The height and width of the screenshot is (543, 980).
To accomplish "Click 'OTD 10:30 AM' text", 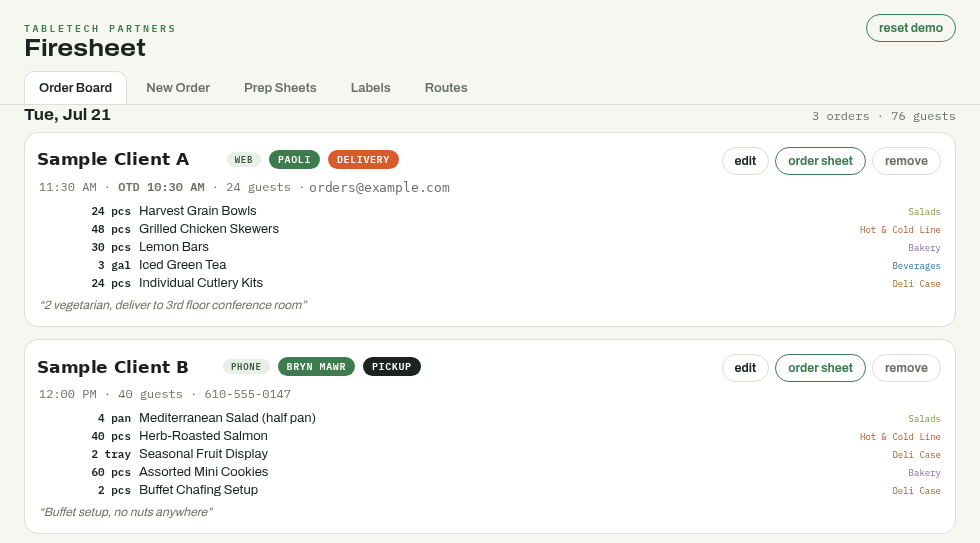I will [161, 187].
